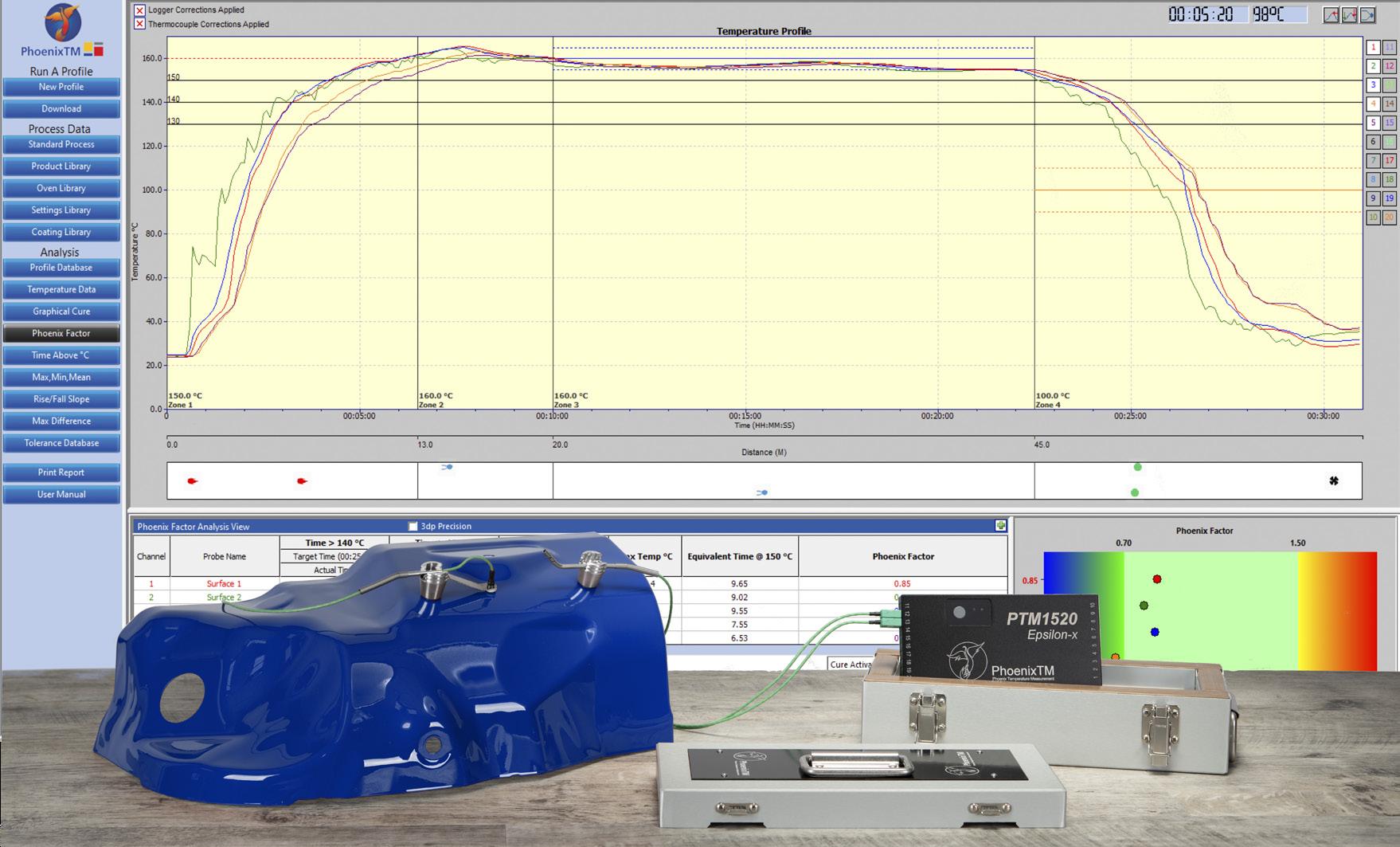
Task: Toggle channel 1 trace visibility
Action: coord(1373,47)
